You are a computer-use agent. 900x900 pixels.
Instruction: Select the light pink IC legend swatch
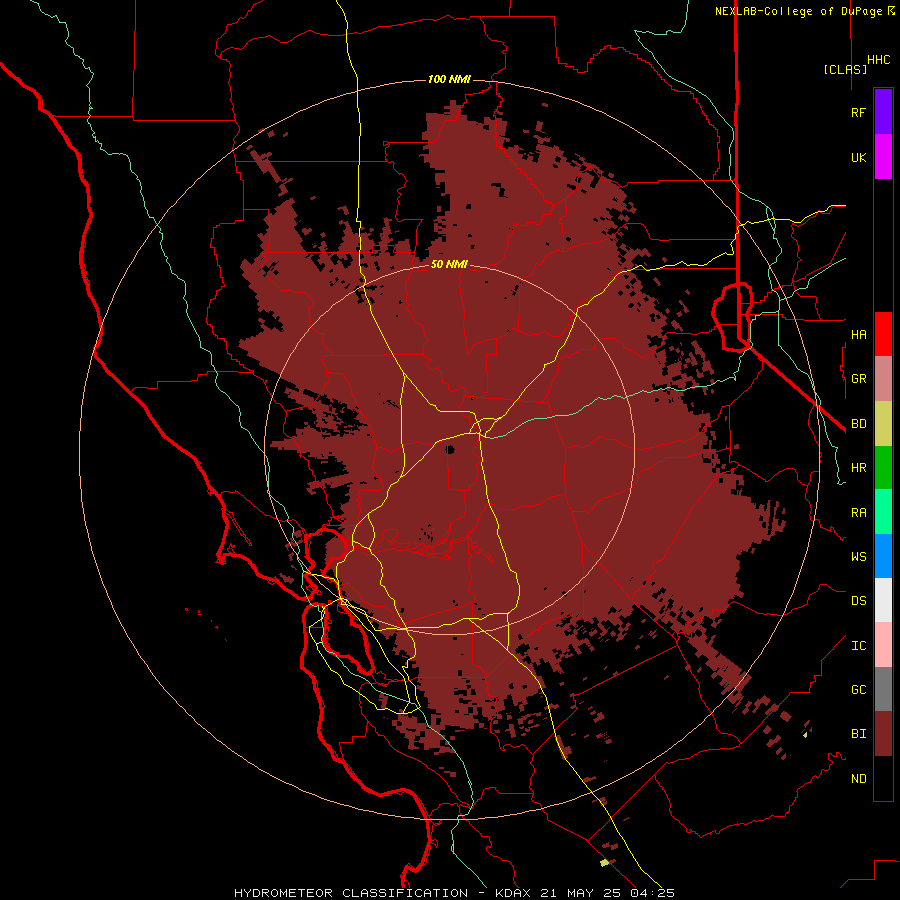pyautogui.click(x=883, y=645)
